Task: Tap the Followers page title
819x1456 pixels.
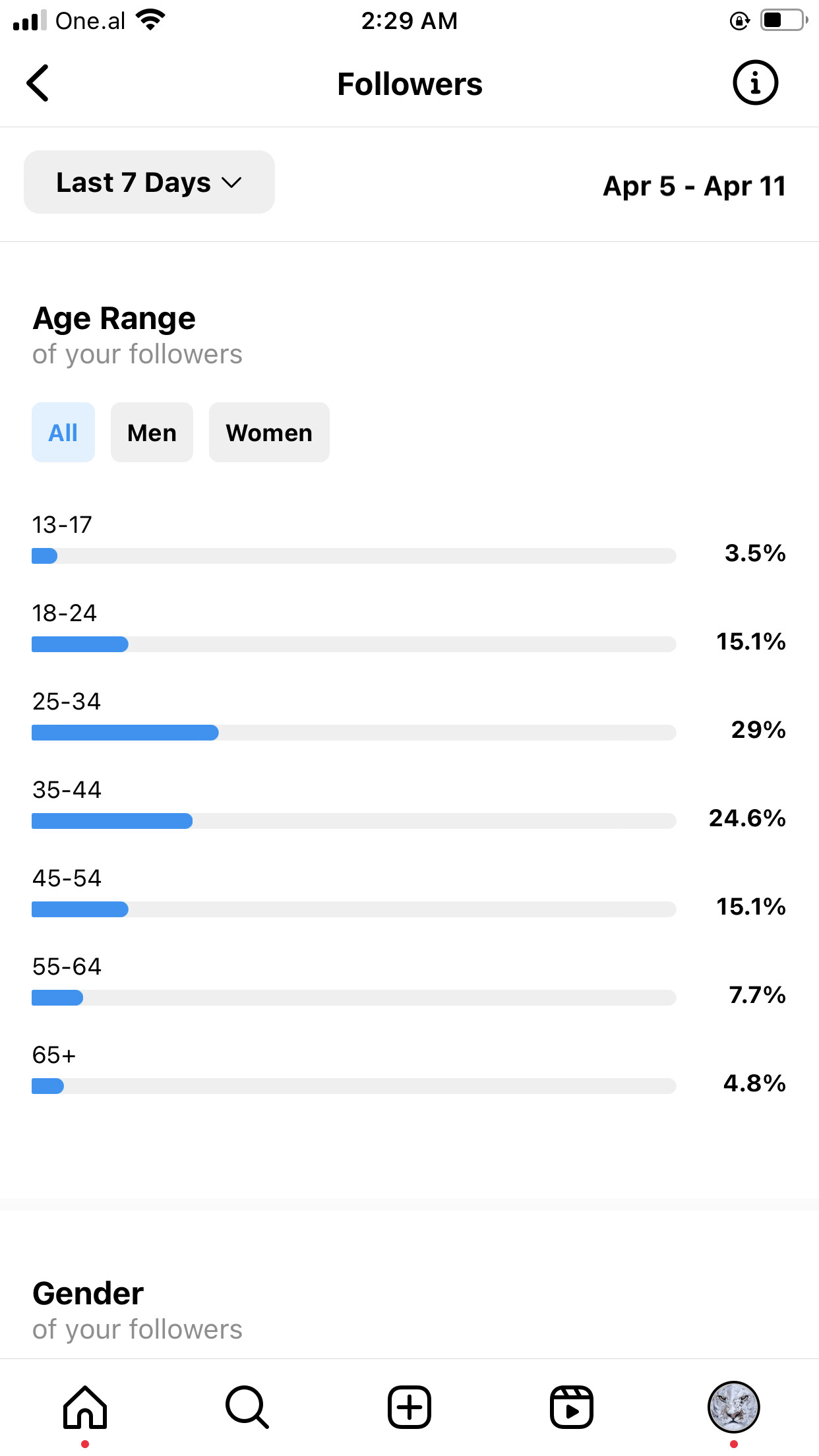Action: click(x=409, y=84)
